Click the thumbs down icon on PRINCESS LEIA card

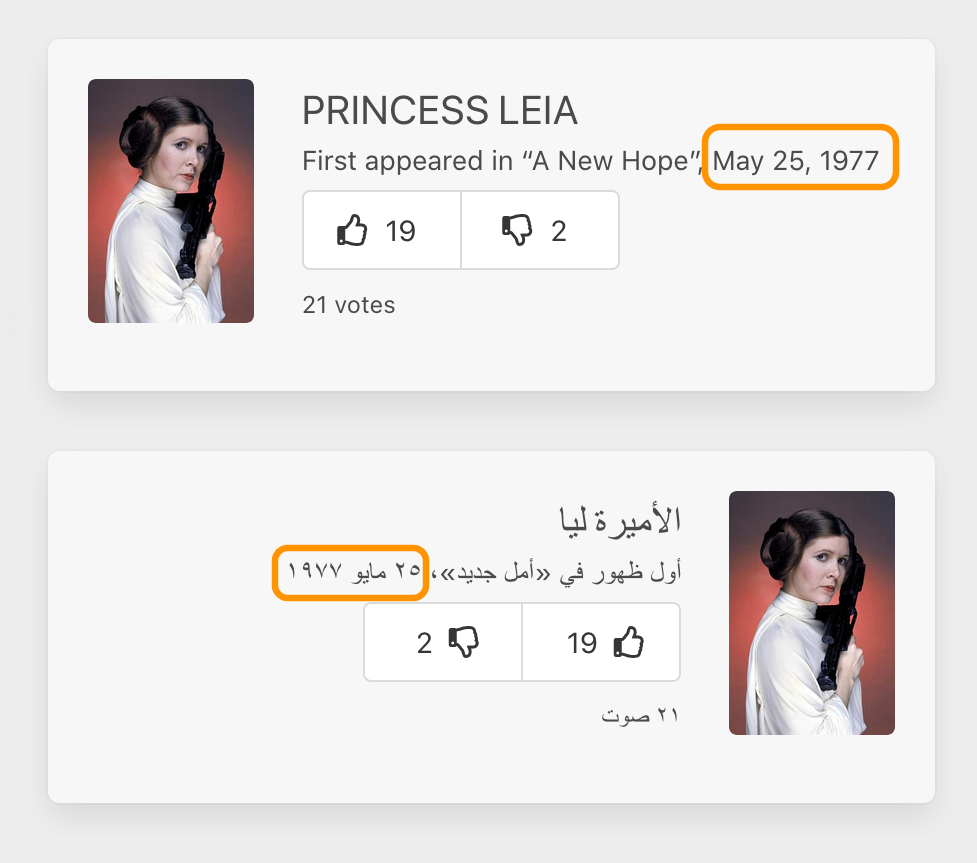(515, 229)
